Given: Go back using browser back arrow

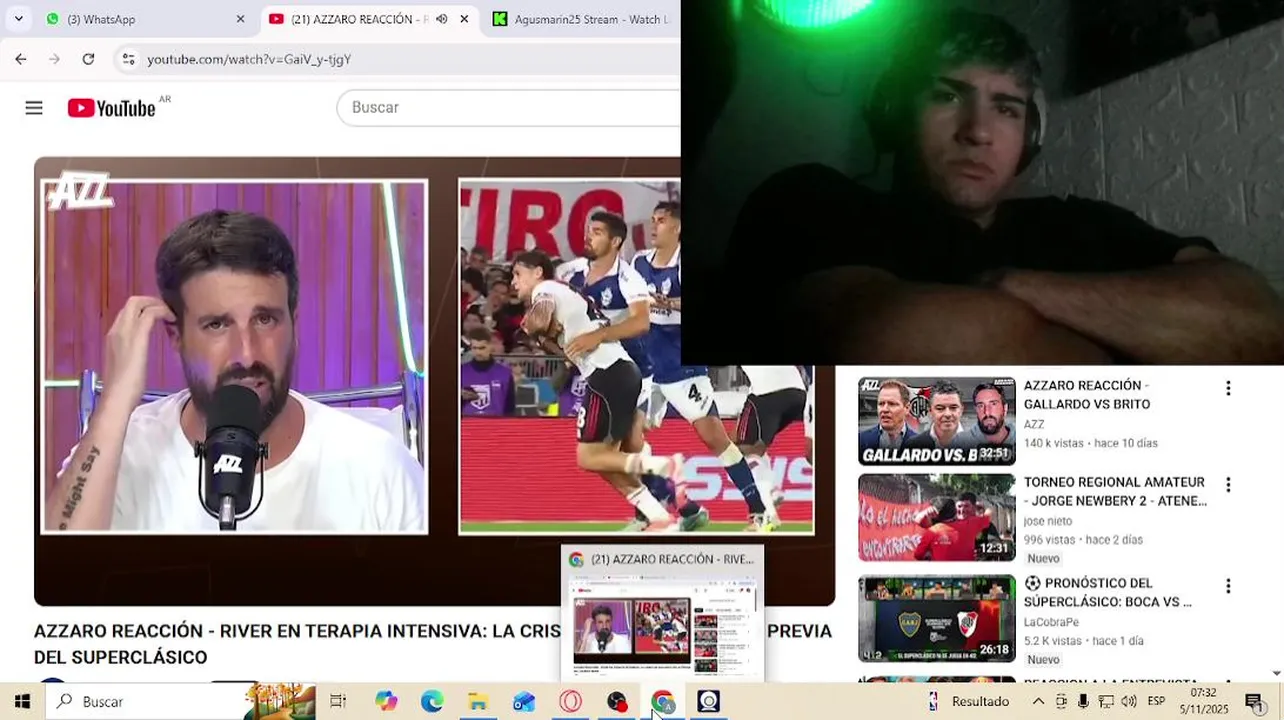Looking at the screenshot, I should pyautogui.click(x=21, y=59).
